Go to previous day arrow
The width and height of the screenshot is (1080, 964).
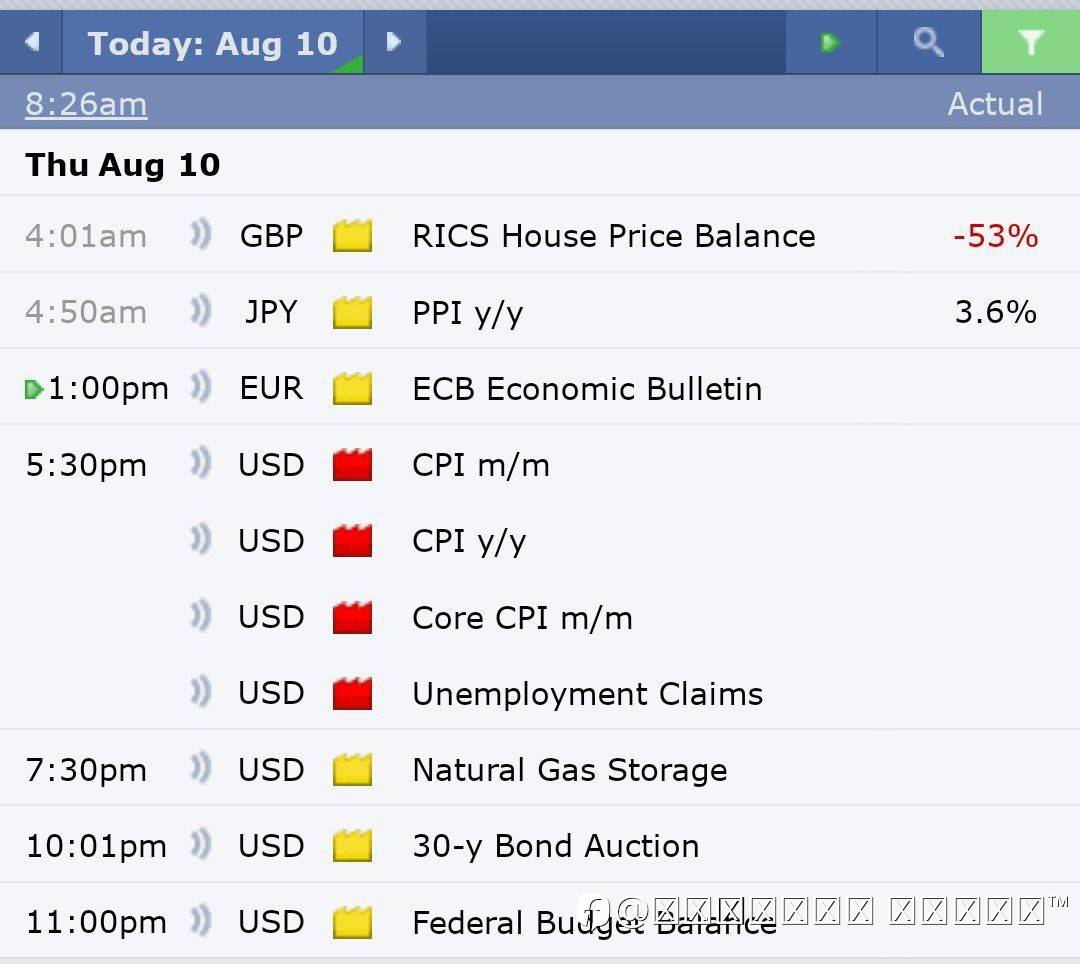(x=31, y=43)
